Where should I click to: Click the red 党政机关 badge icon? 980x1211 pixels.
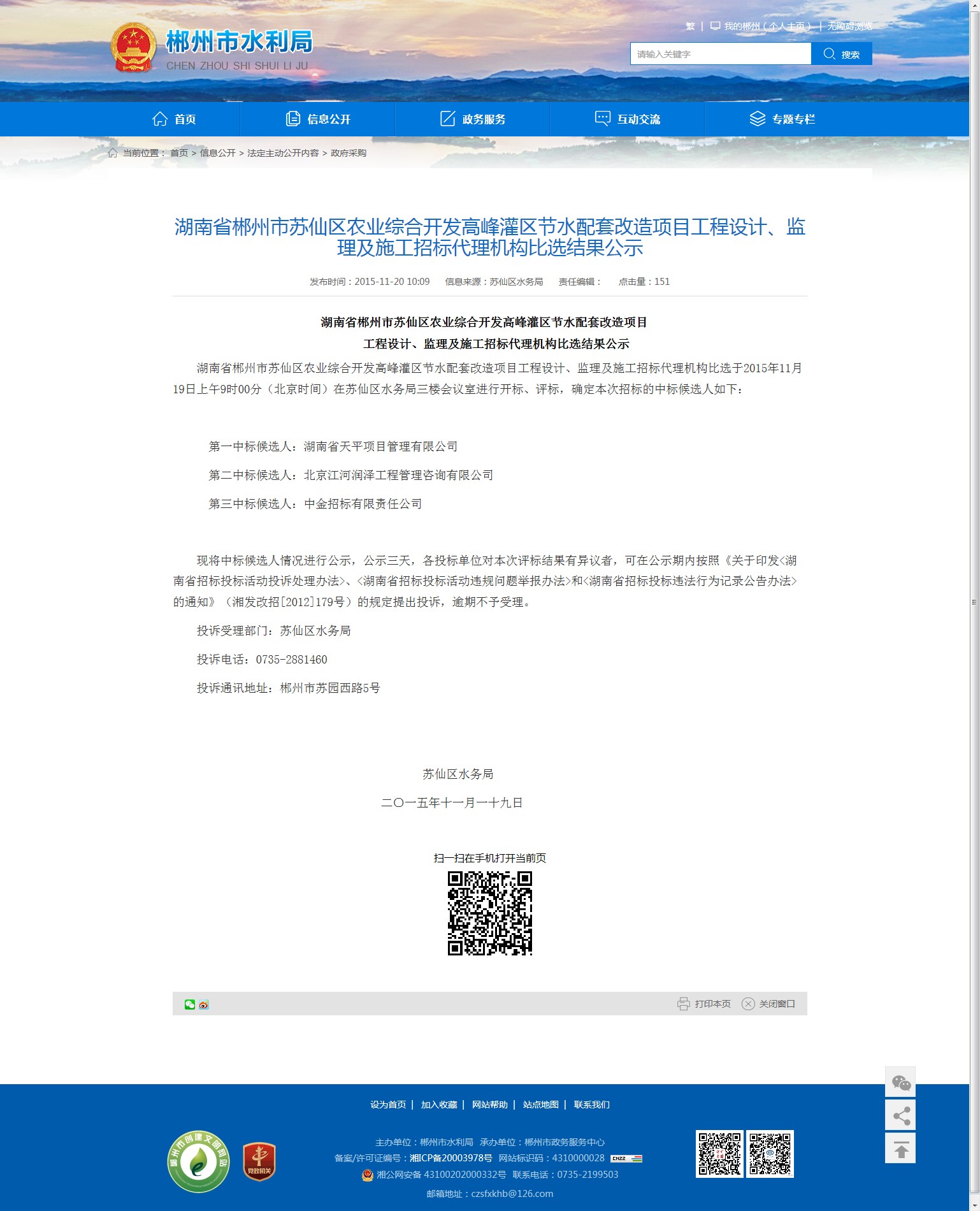click(x=259, y=1162)
